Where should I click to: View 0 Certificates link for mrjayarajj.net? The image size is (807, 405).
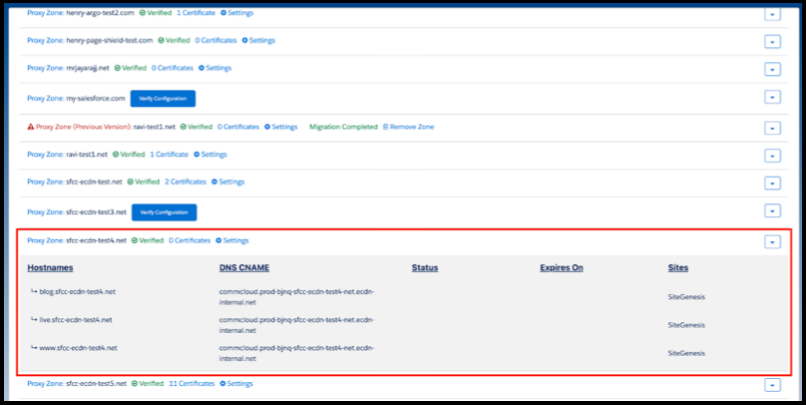172,68
